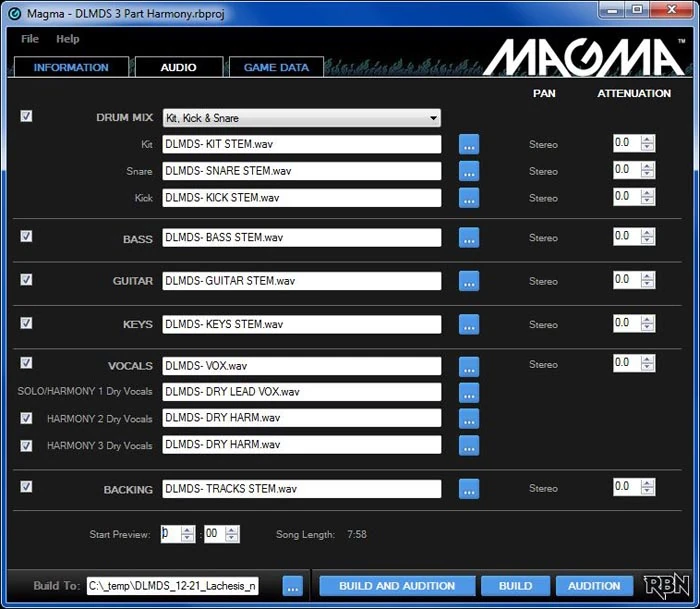
Task: Click the Kit file name field
Action: (x=302, y=144)
